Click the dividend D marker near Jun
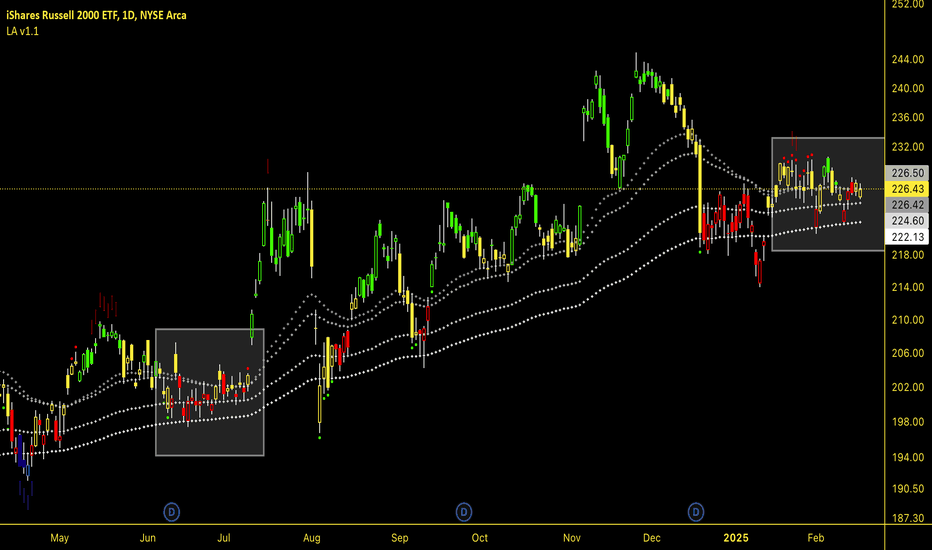932x550 pixels. coord(171,512)
